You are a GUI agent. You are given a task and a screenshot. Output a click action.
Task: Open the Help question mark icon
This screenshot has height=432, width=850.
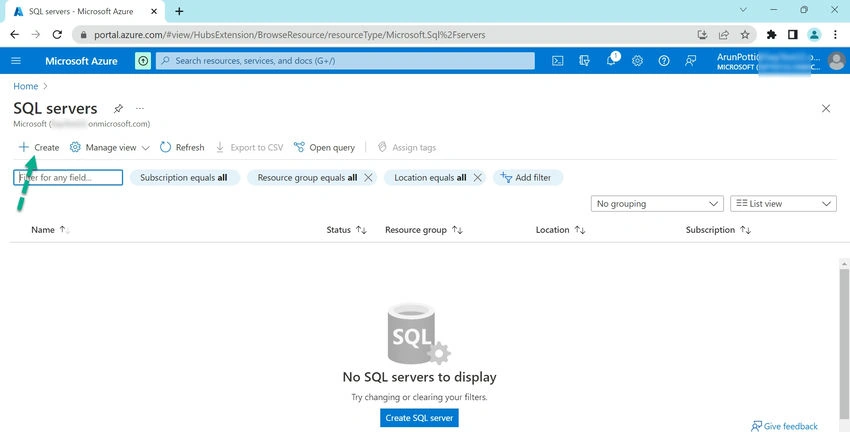[x=664, y=61]
